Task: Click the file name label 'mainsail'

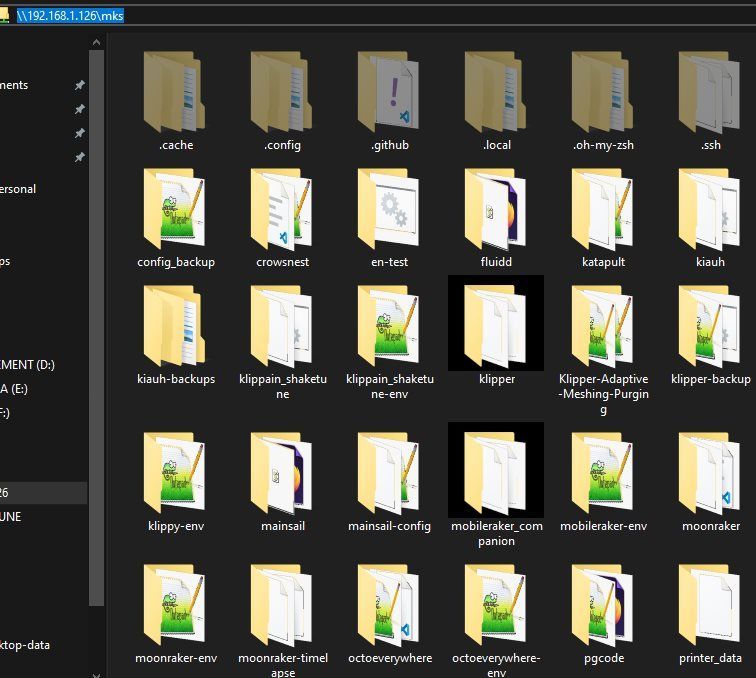Action: (283, 526)
